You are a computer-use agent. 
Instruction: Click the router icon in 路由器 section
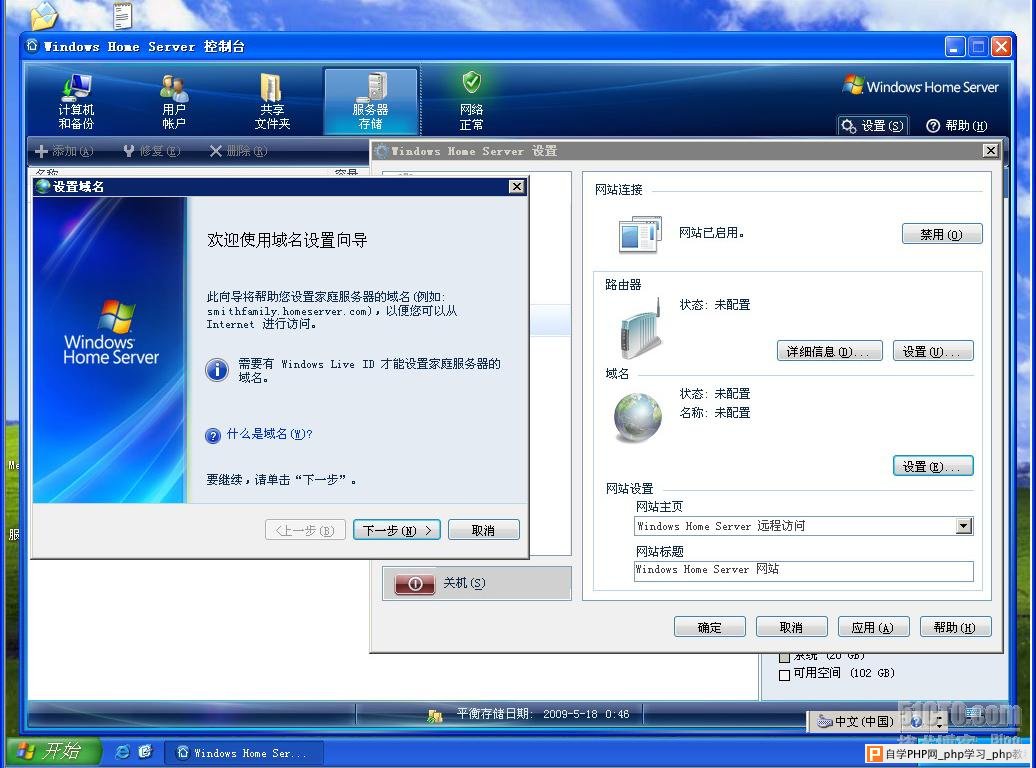(x=640, y=328)
